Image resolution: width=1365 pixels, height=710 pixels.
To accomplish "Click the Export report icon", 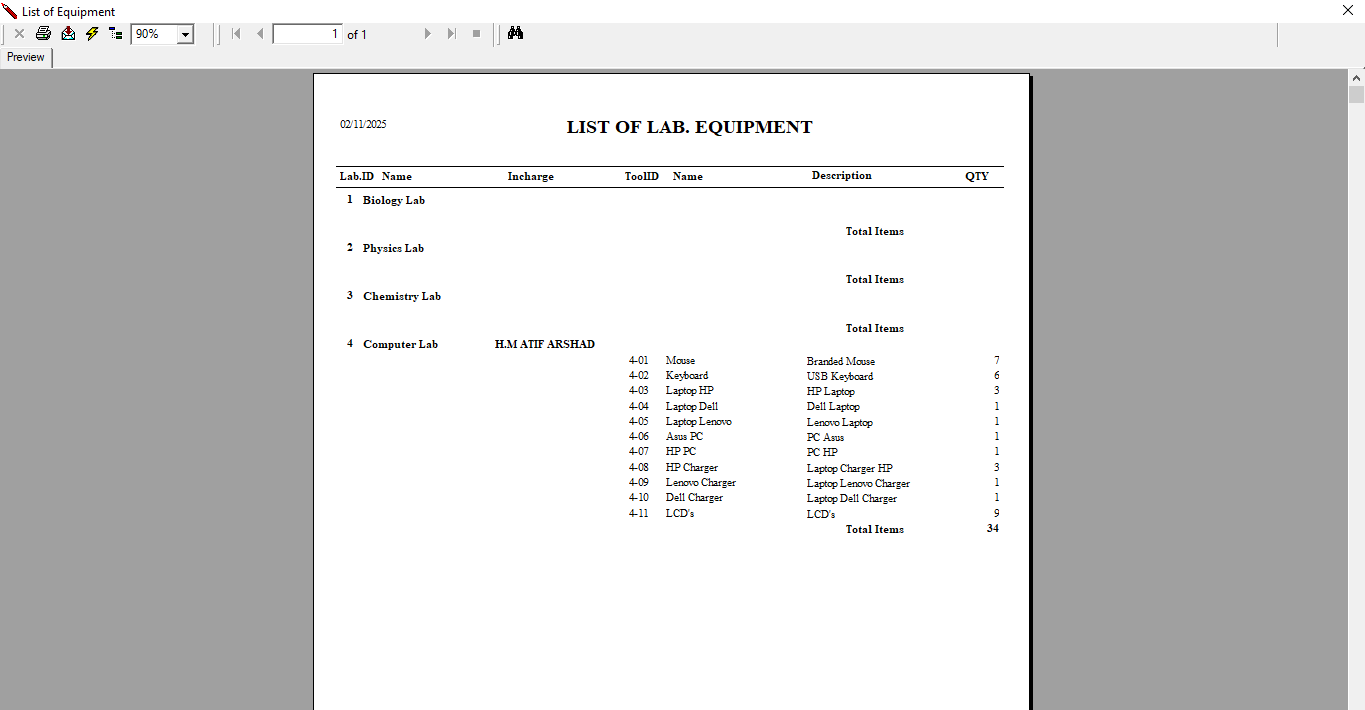I will click(x=68, y=34).
